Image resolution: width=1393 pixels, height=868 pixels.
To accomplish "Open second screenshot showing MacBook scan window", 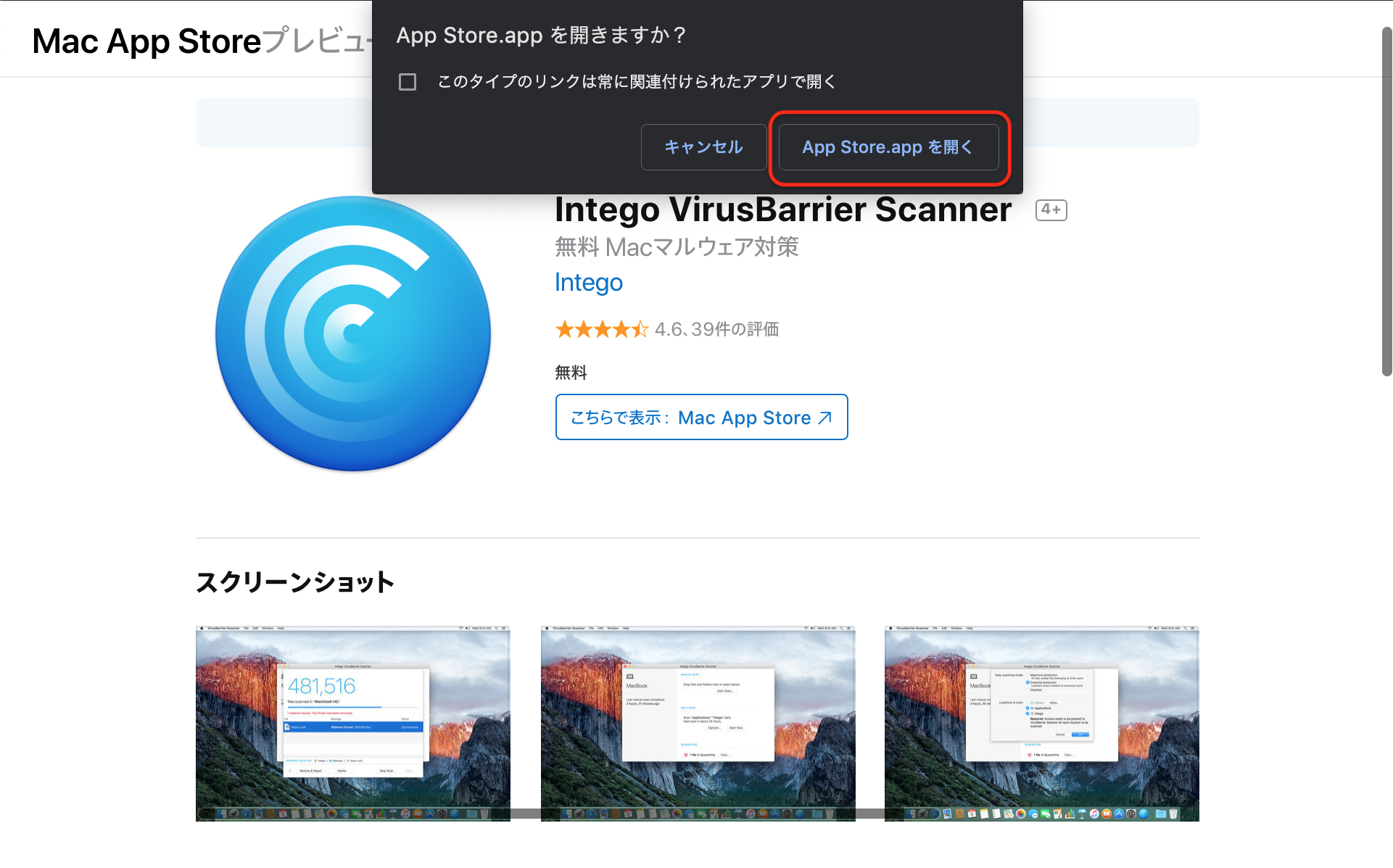I will click(698, 724).
